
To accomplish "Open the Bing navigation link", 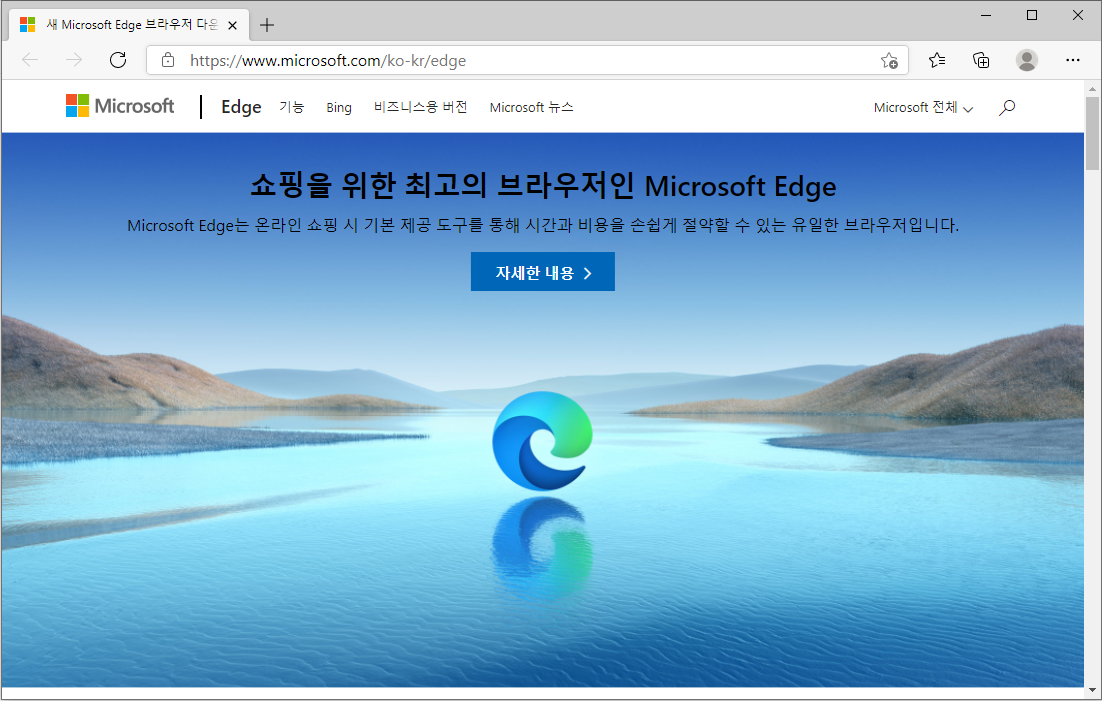I will click(339, 108).
